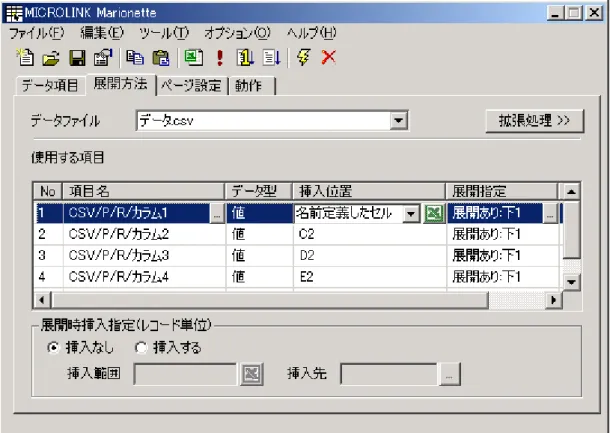Select the 挿入なし radio button
The image size is (610, 433).
click(x=53, y=347)
